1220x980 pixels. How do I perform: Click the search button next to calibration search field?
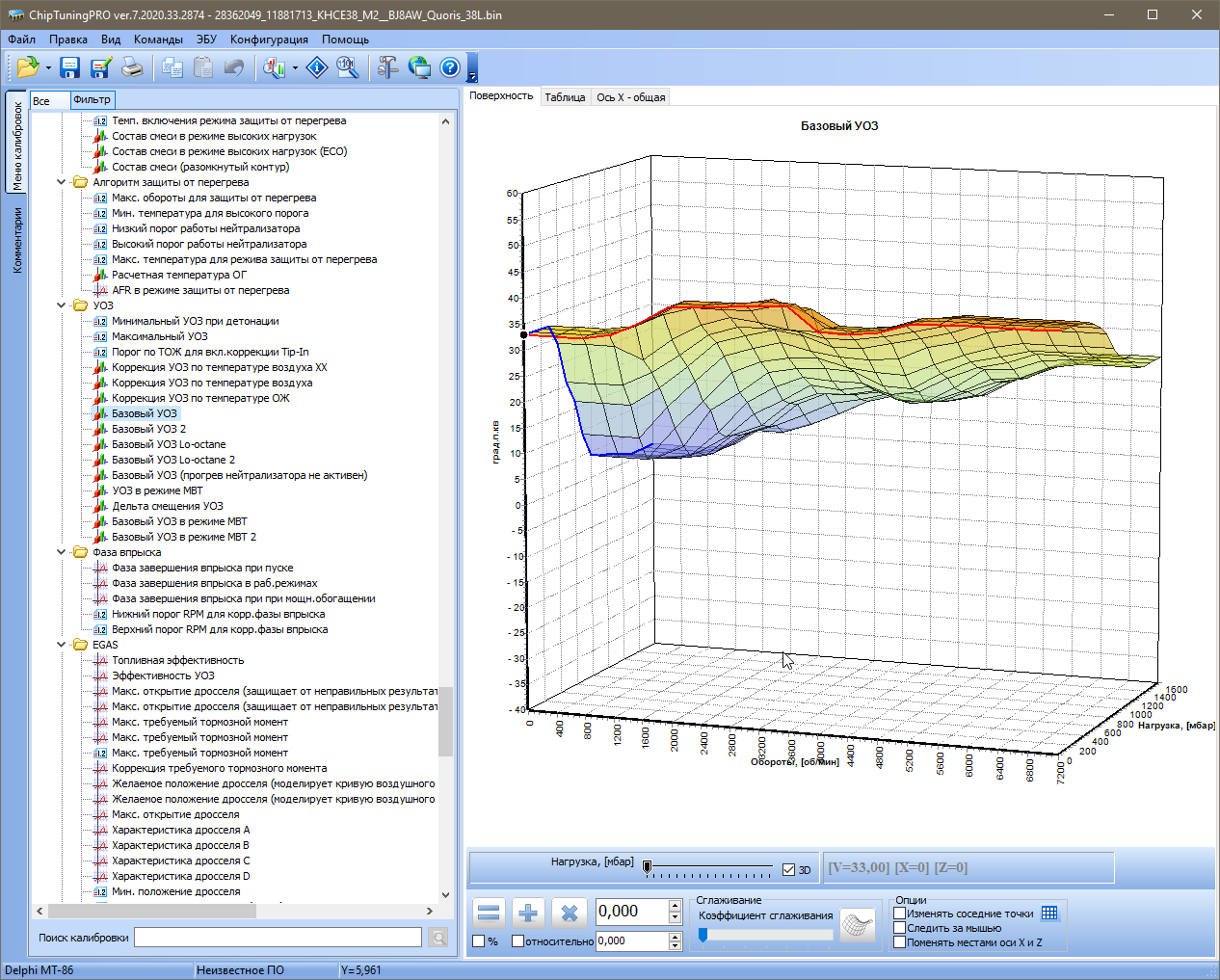pyautogui.click(x=438, y=938)
